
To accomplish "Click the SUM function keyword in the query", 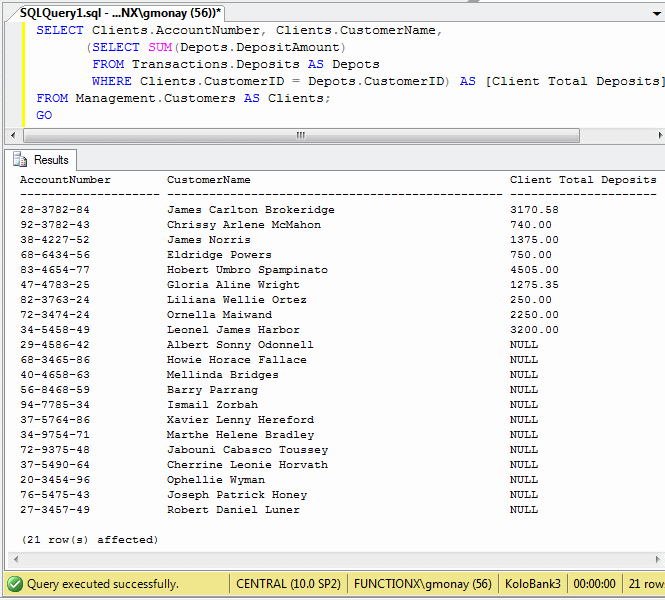I will [x=160, y=47].
